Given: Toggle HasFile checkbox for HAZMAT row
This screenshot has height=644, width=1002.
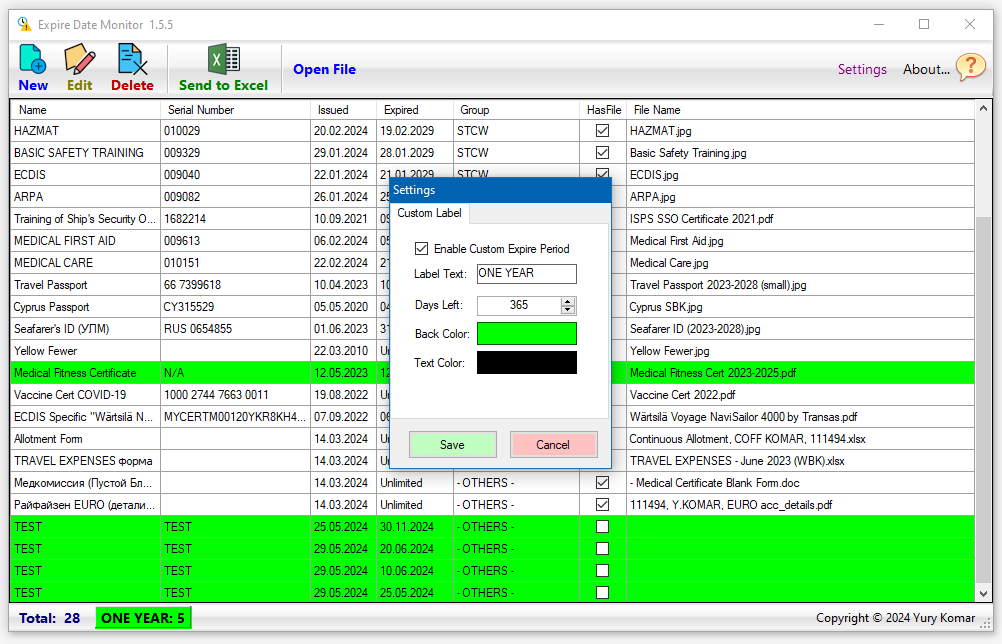Looking at the screenshot, I should tap(602, 130).
